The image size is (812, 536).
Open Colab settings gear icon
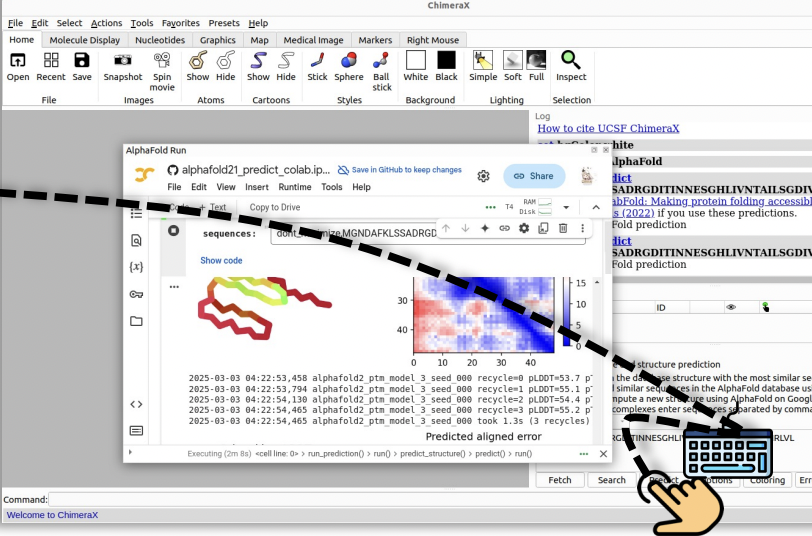coord(483,176)
